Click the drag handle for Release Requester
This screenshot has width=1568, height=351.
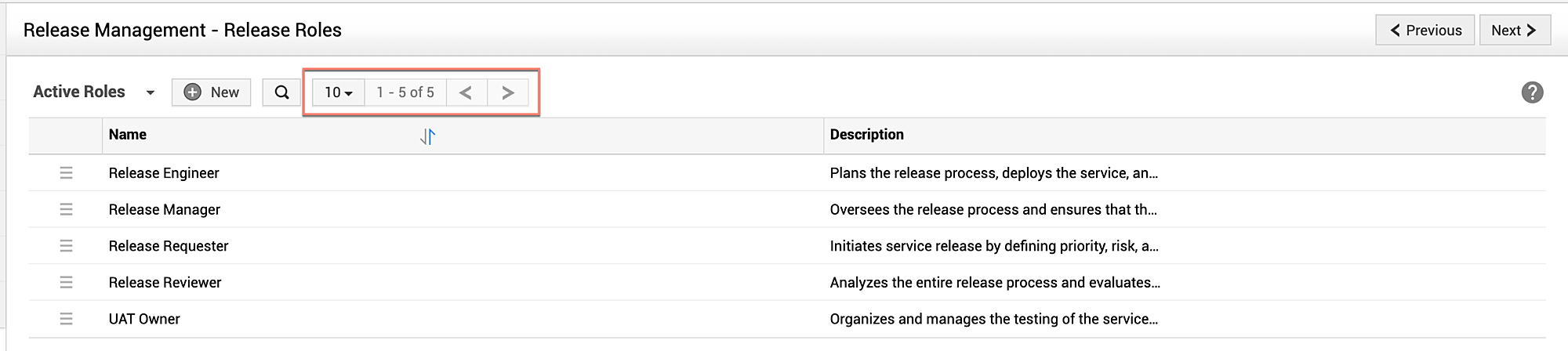[x=66, y=246]
